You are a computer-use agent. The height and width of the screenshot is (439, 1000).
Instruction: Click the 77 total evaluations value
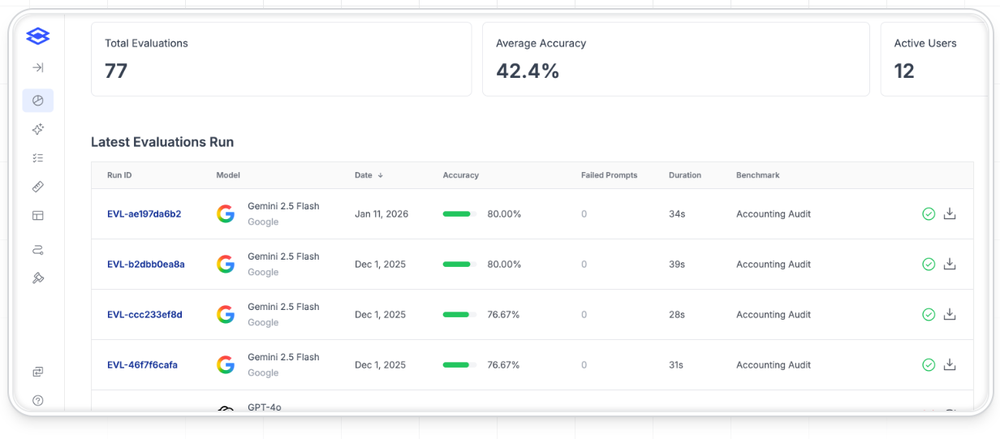(x=116, y=71)
